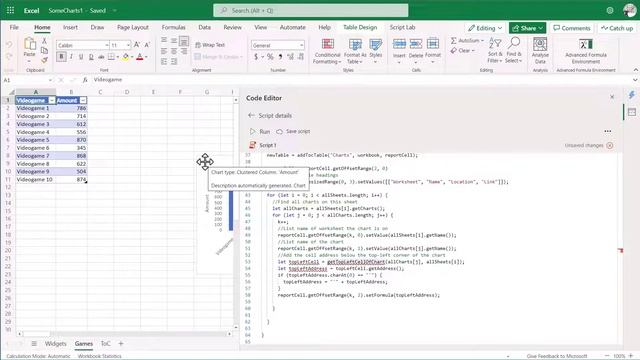Delete cells using Delete icon
This screenshot has height=360, width=640.
416,43
